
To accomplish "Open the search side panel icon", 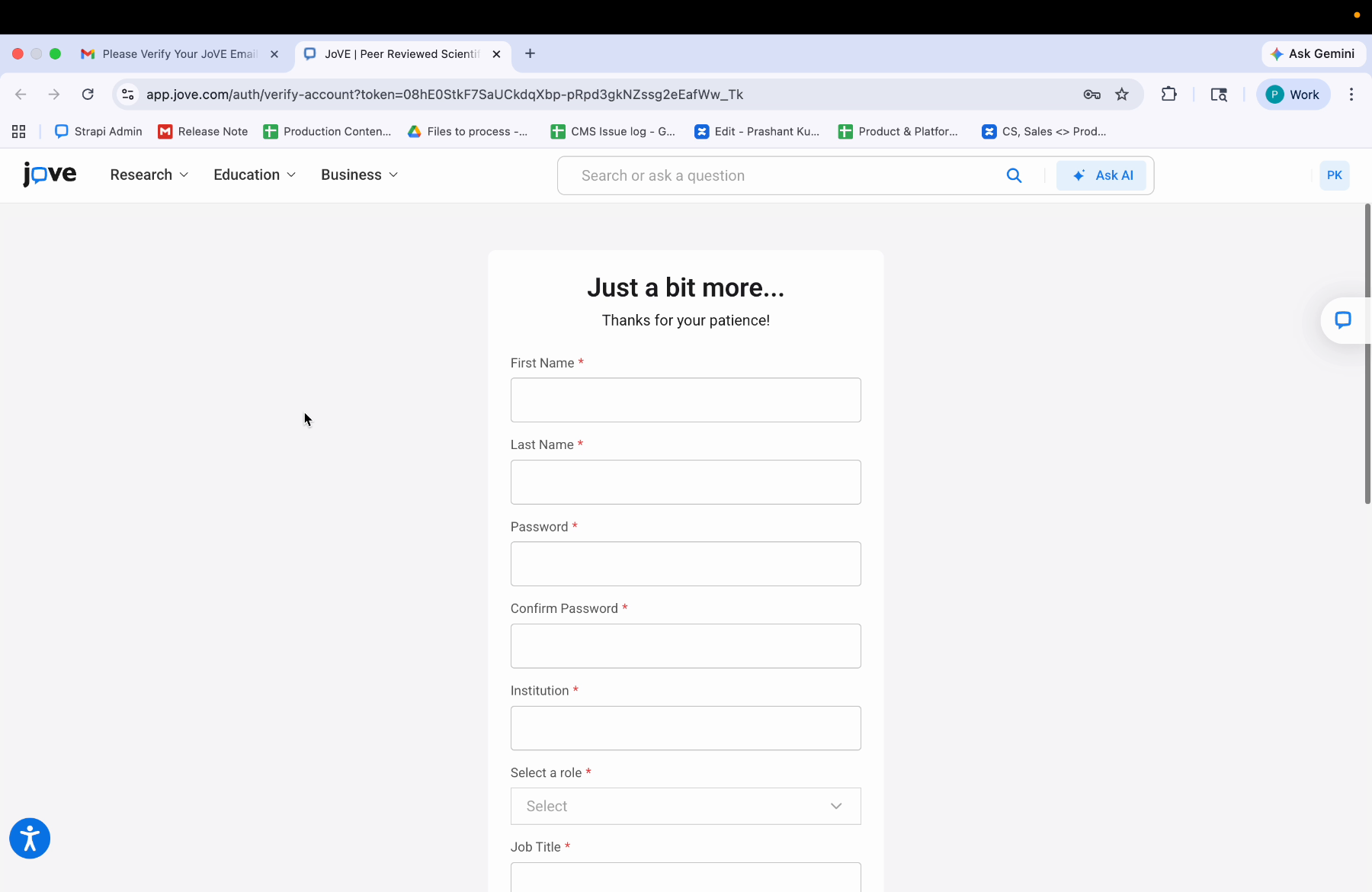I will [1218, 95].
